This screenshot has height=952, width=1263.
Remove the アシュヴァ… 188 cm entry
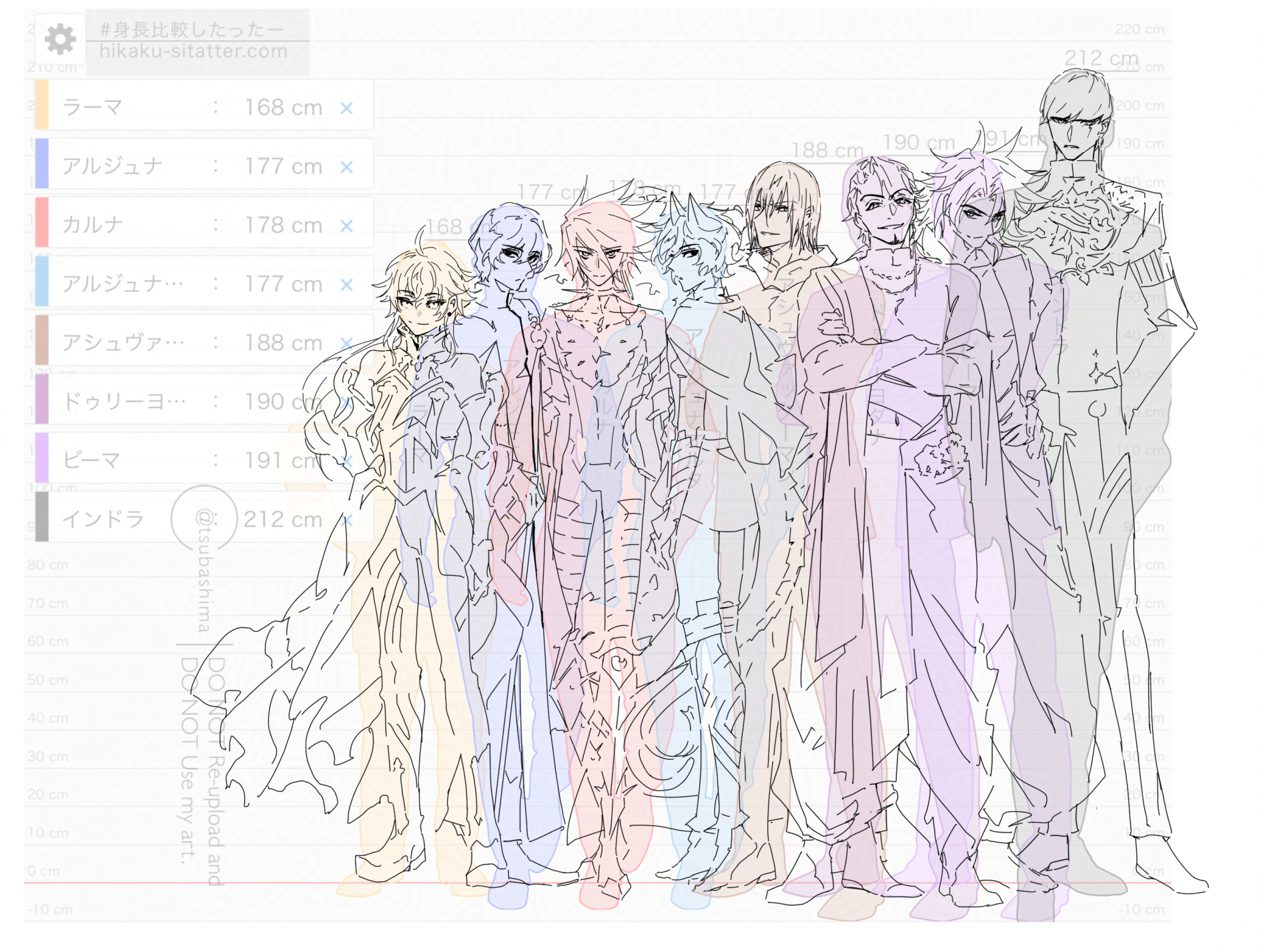coord(346,344)
